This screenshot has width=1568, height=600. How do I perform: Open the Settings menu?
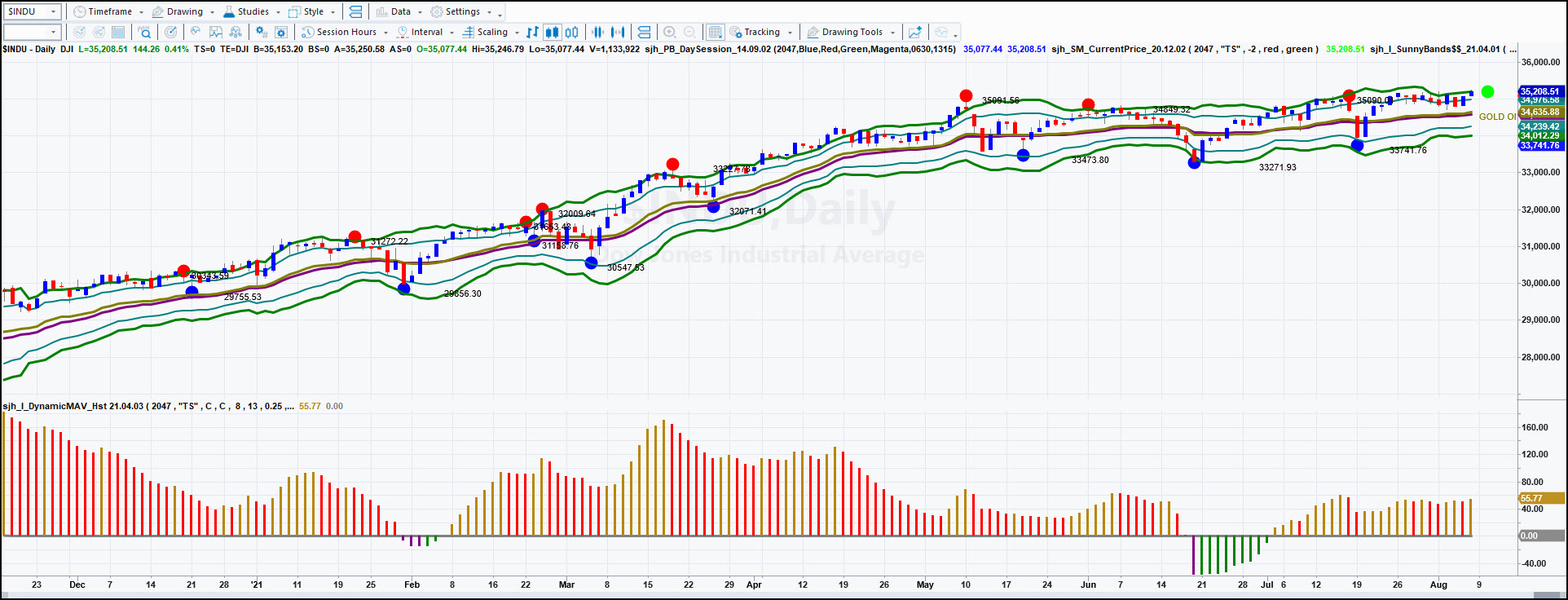(461, 11)
